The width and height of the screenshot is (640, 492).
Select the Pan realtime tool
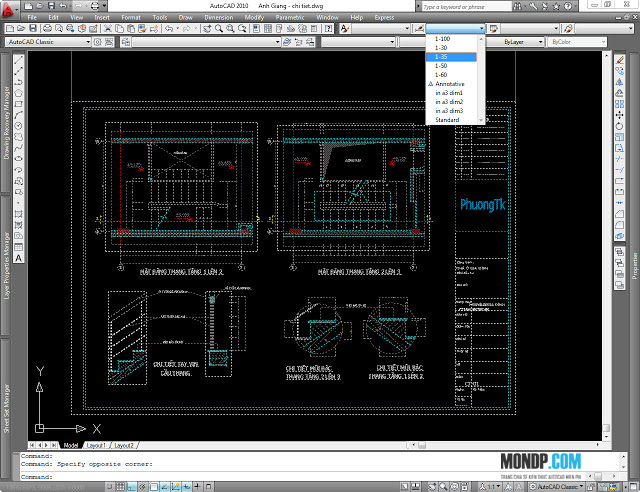[x=207, y=29]
